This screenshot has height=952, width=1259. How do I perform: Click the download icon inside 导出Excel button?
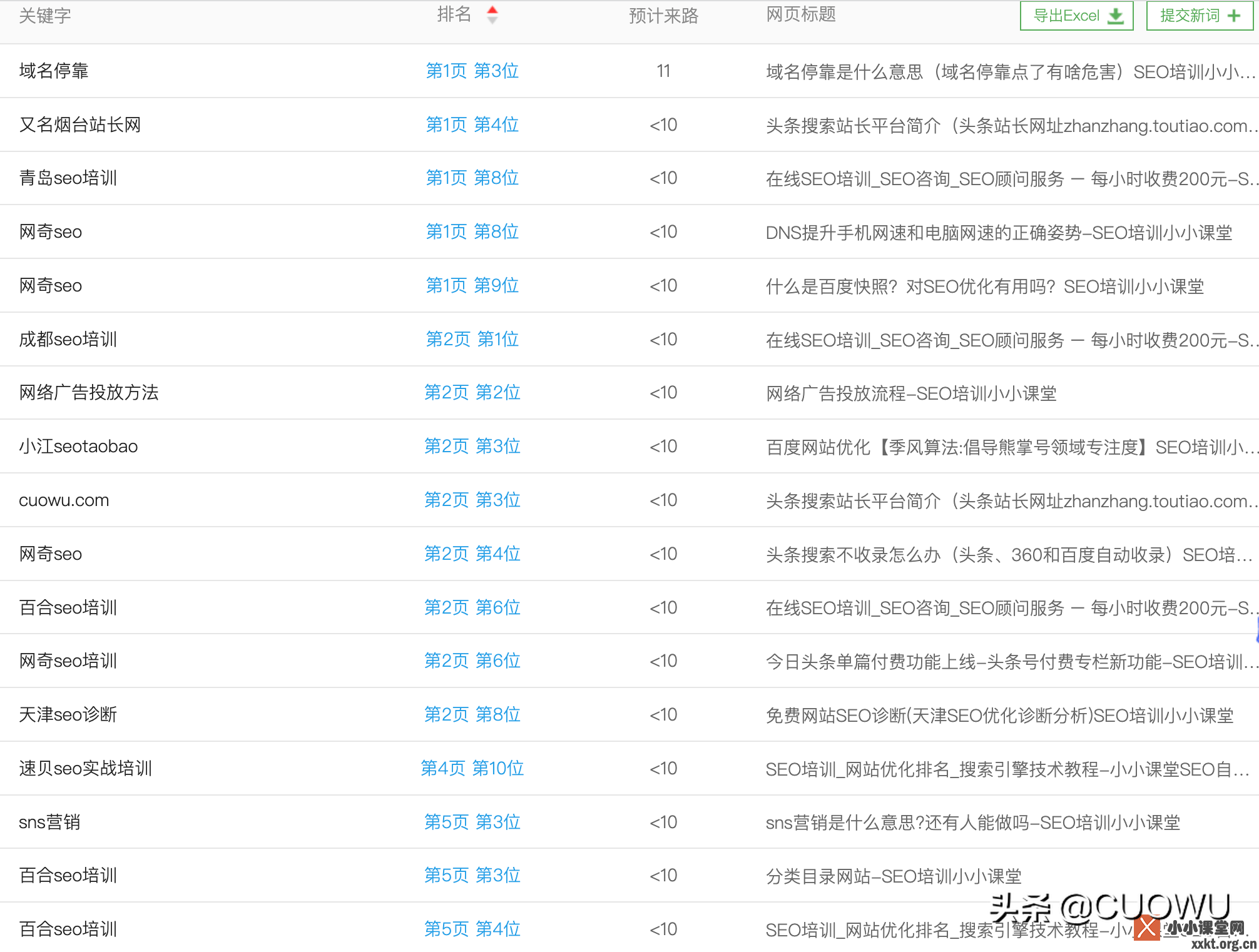(1116, 16)
